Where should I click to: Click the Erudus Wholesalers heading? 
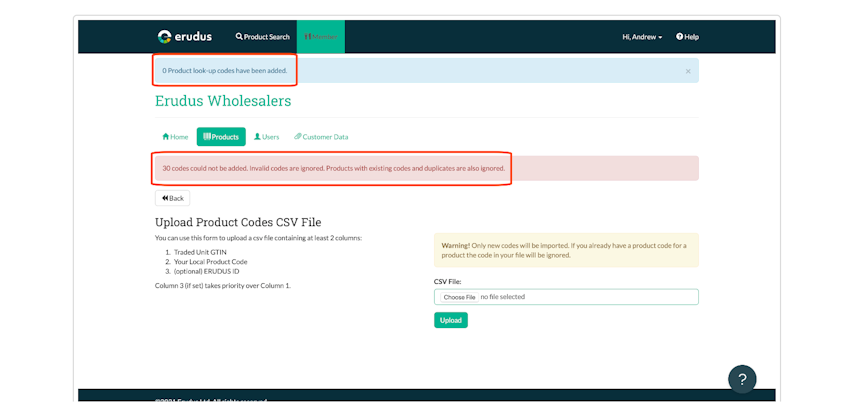(x=223, y=101)
